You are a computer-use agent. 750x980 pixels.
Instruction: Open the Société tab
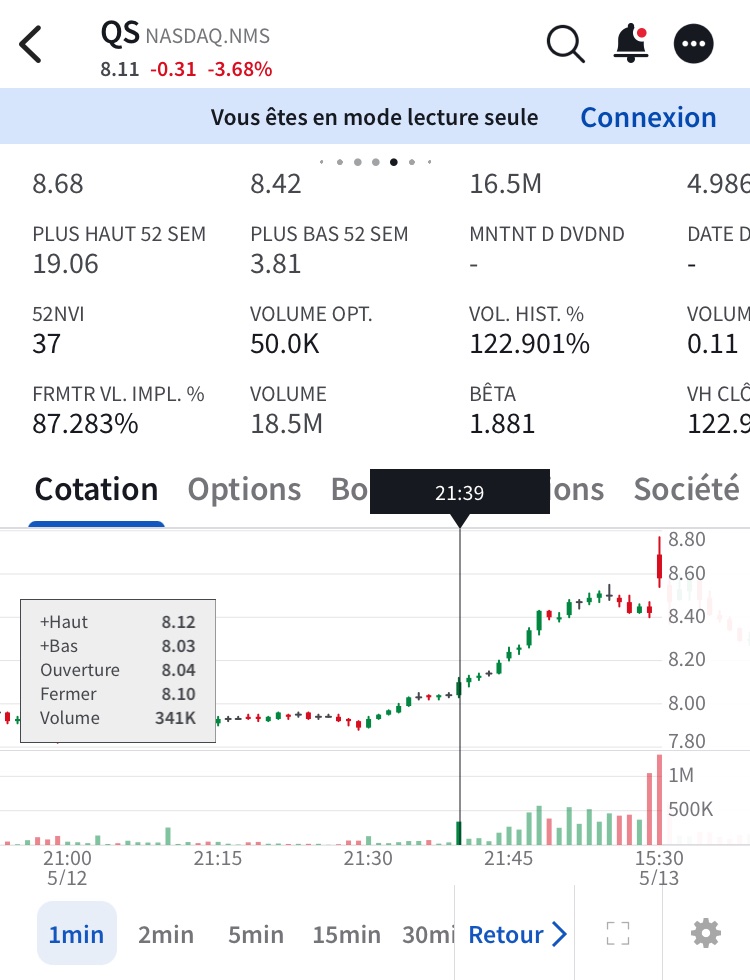point(686,489)
